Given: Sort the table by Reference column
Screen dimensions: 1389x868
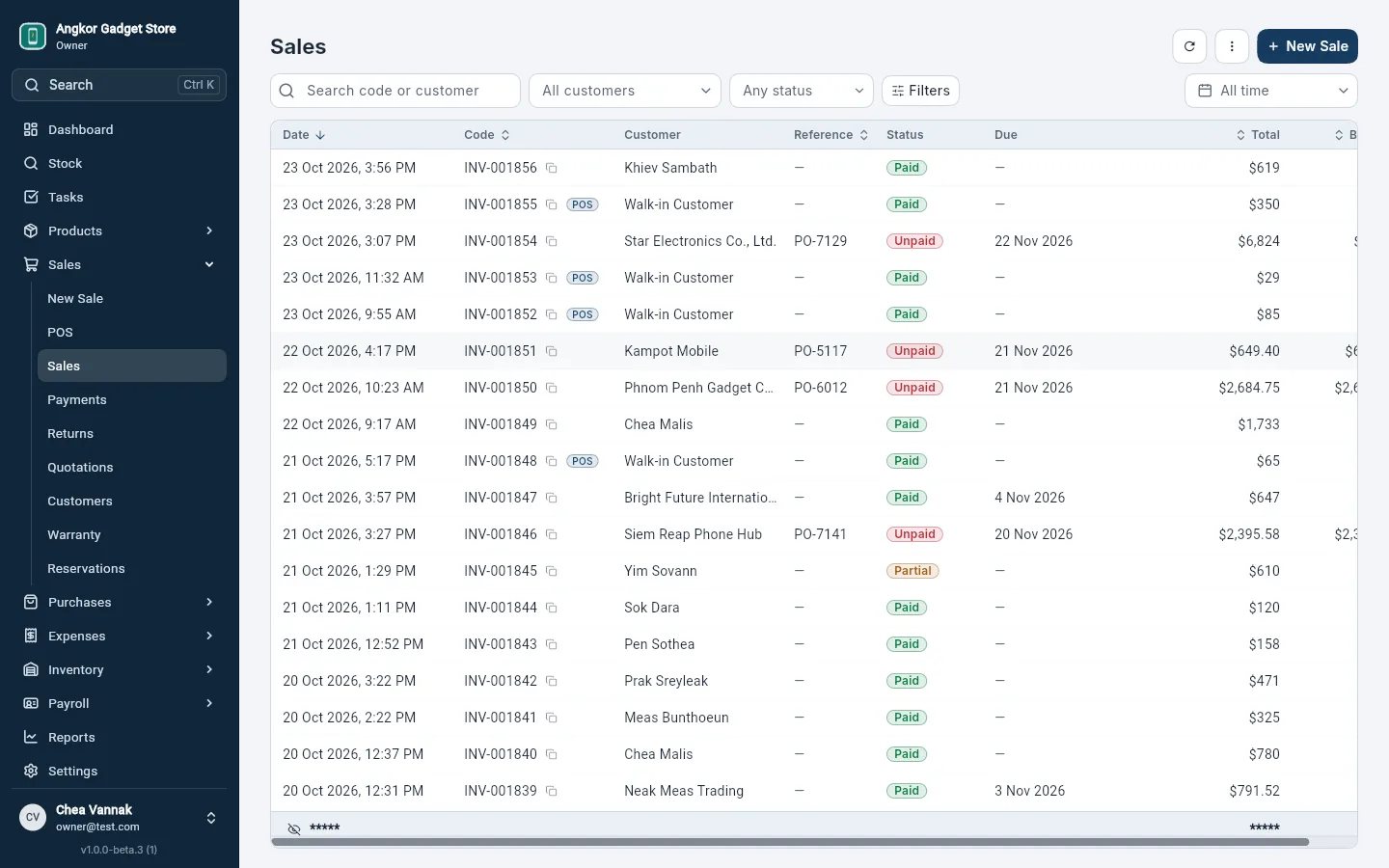Looking at the screenshot, I should (831, 135).
